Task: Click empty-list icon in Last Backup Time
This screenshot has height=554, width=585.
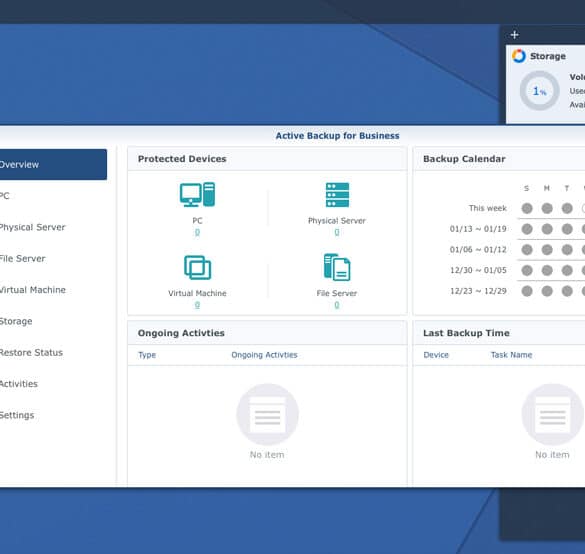Action: [x=553, y=414]
